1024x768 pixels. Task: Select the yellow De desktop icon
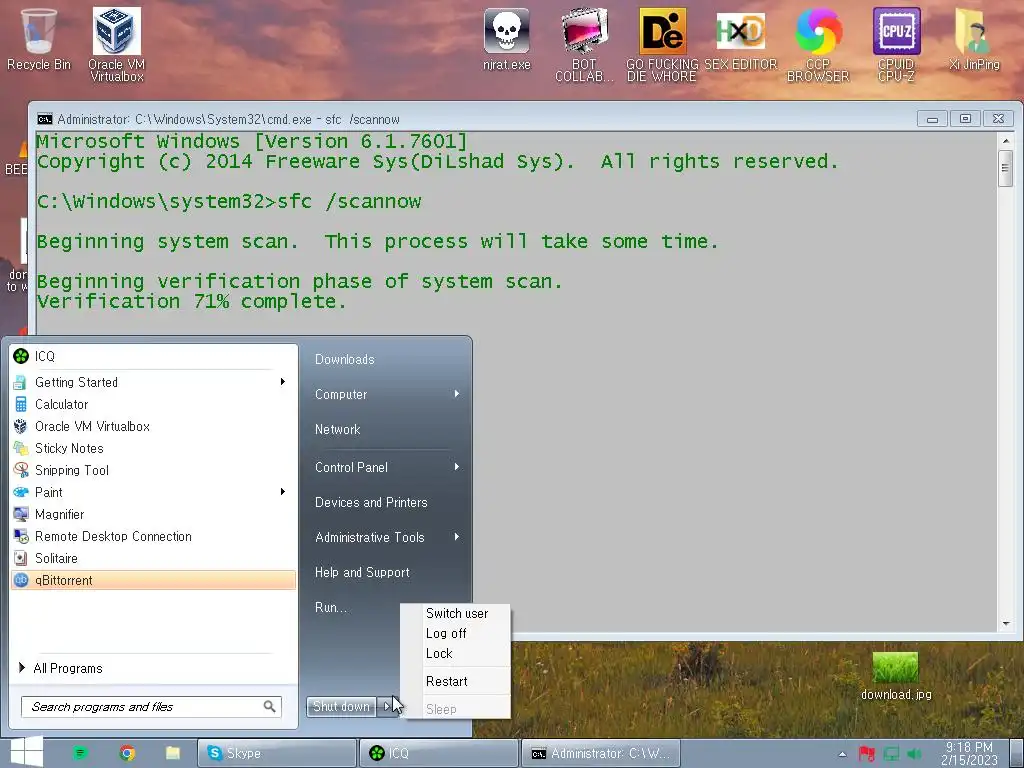662,44
